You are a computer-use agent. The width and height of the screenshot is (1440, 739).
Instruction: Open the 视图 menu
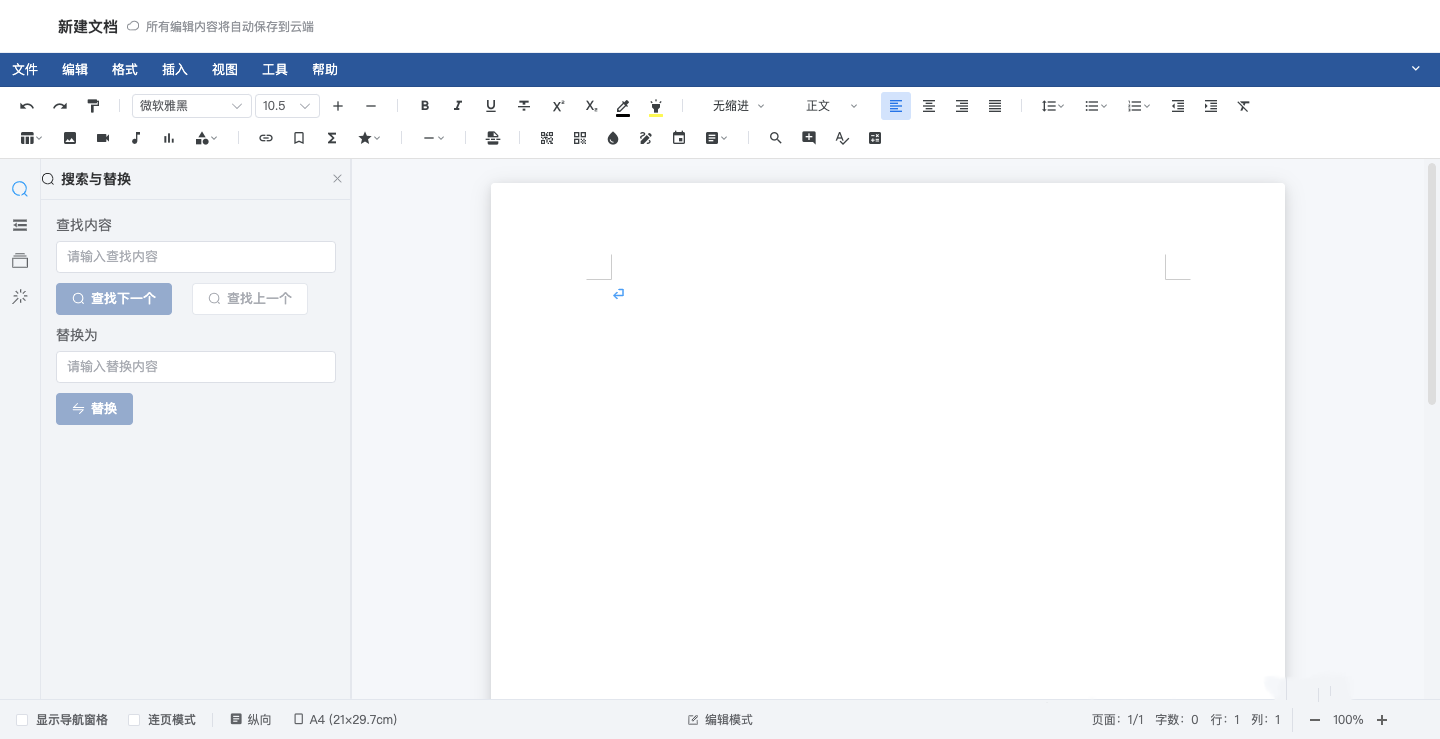coord(225,70)
